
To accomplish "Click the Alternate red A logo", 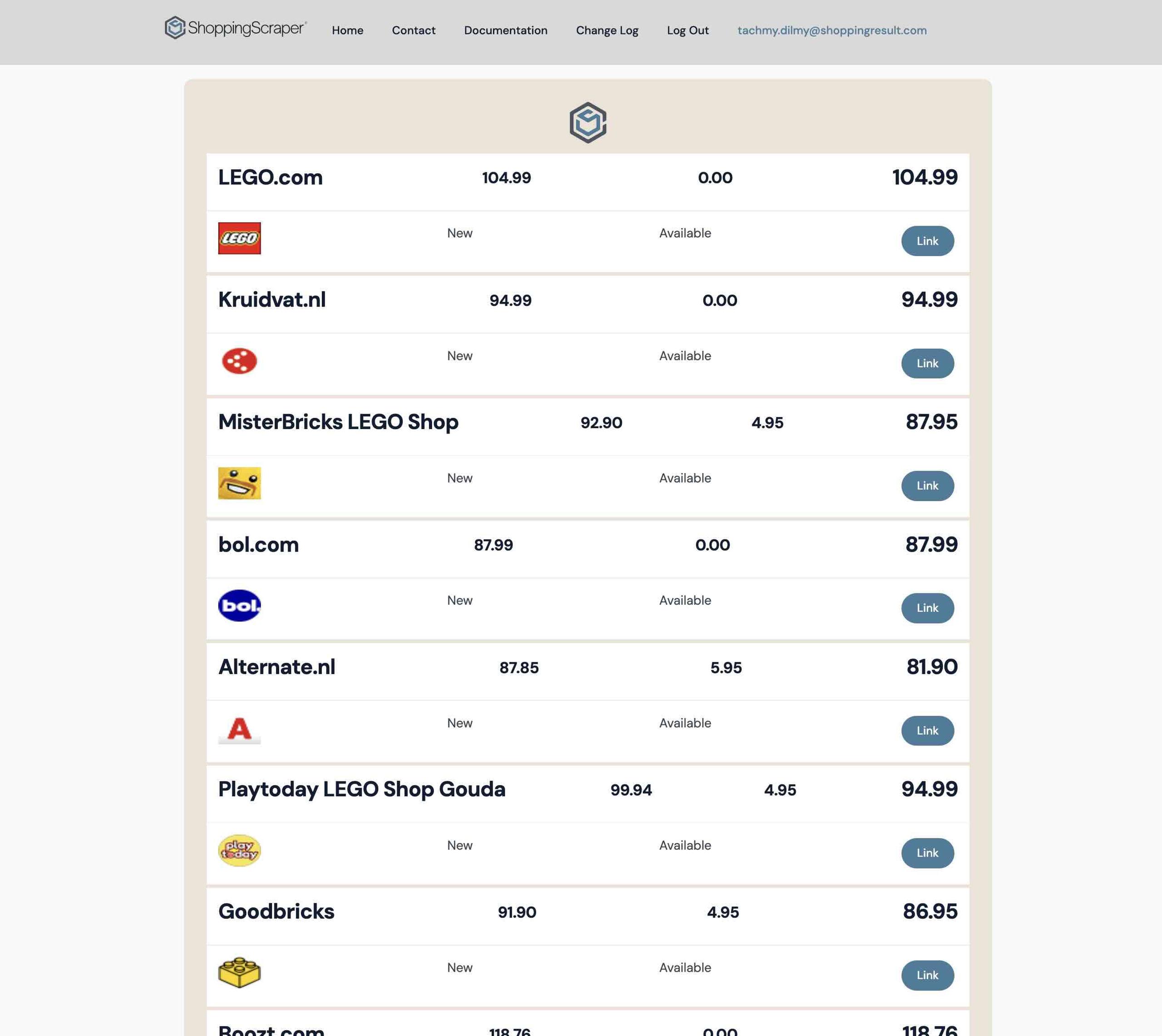I will [240, 729].
